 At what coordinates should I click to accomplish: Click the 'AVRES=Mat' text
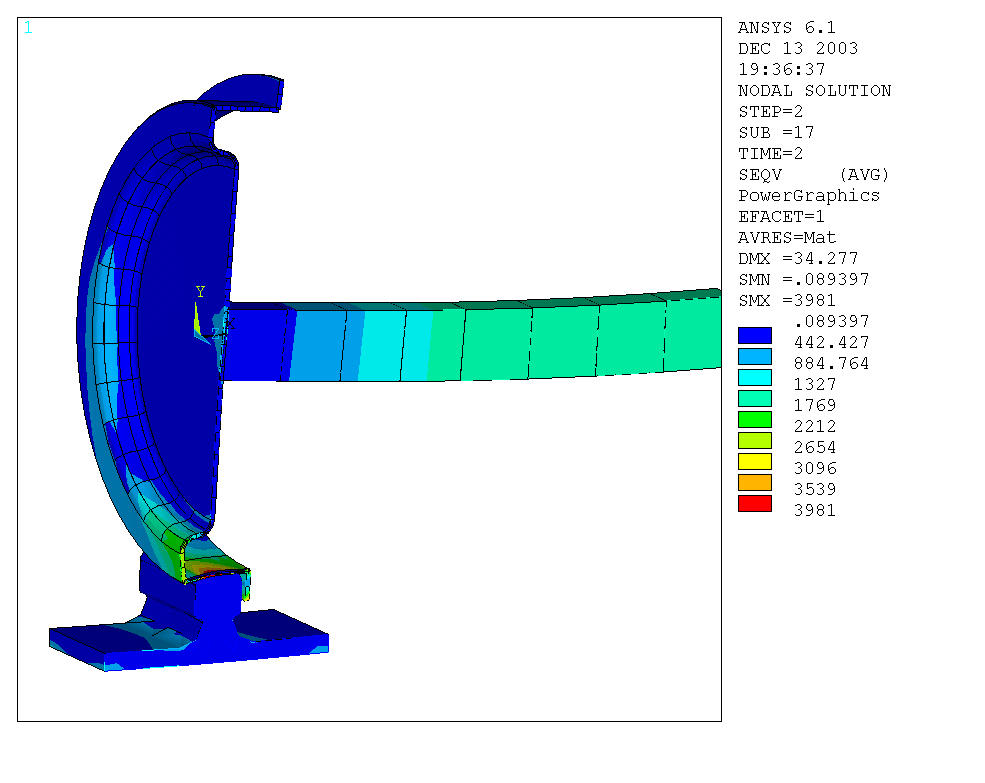point(786,238)
